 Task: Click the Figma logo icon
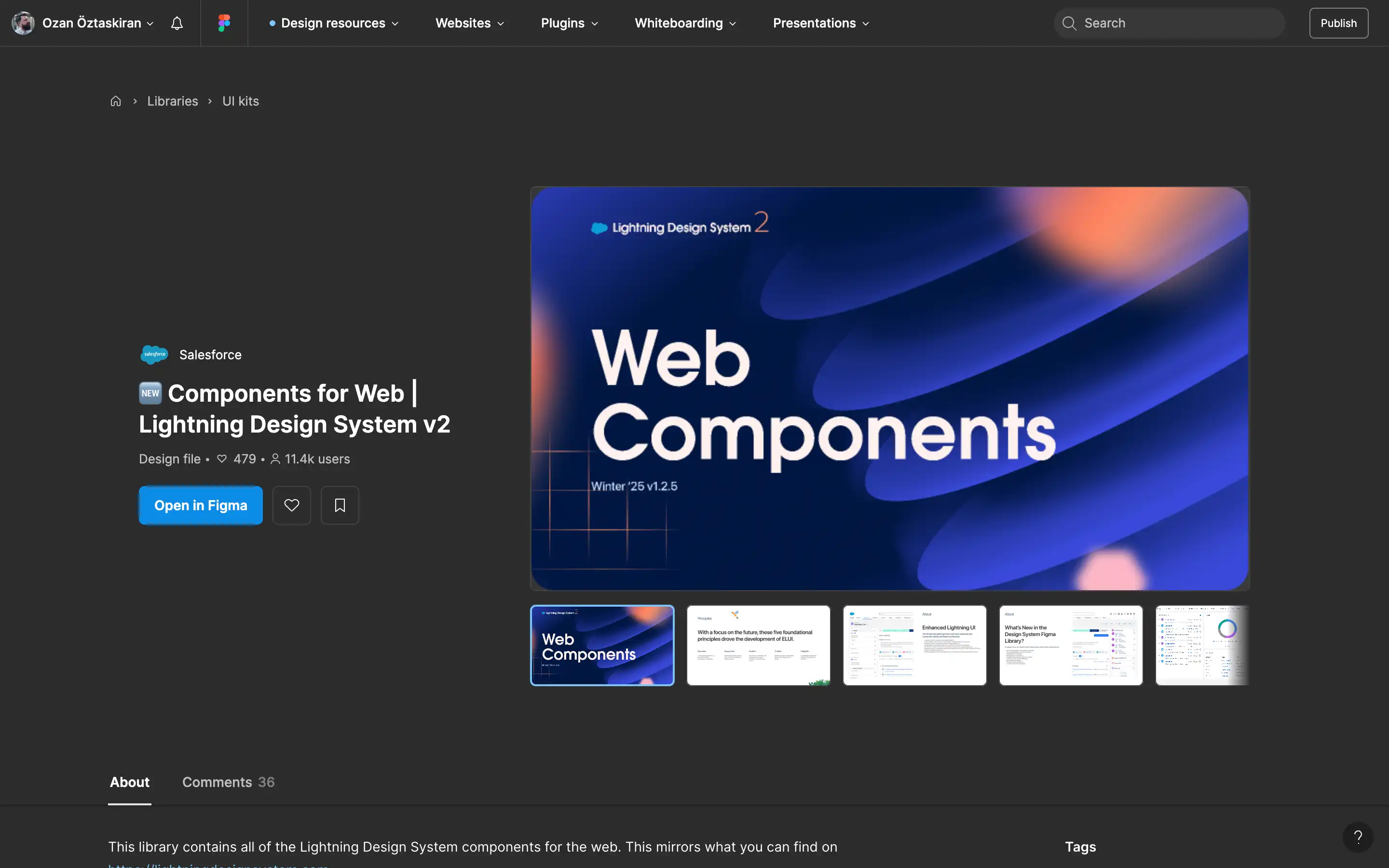tap(224, 23)
